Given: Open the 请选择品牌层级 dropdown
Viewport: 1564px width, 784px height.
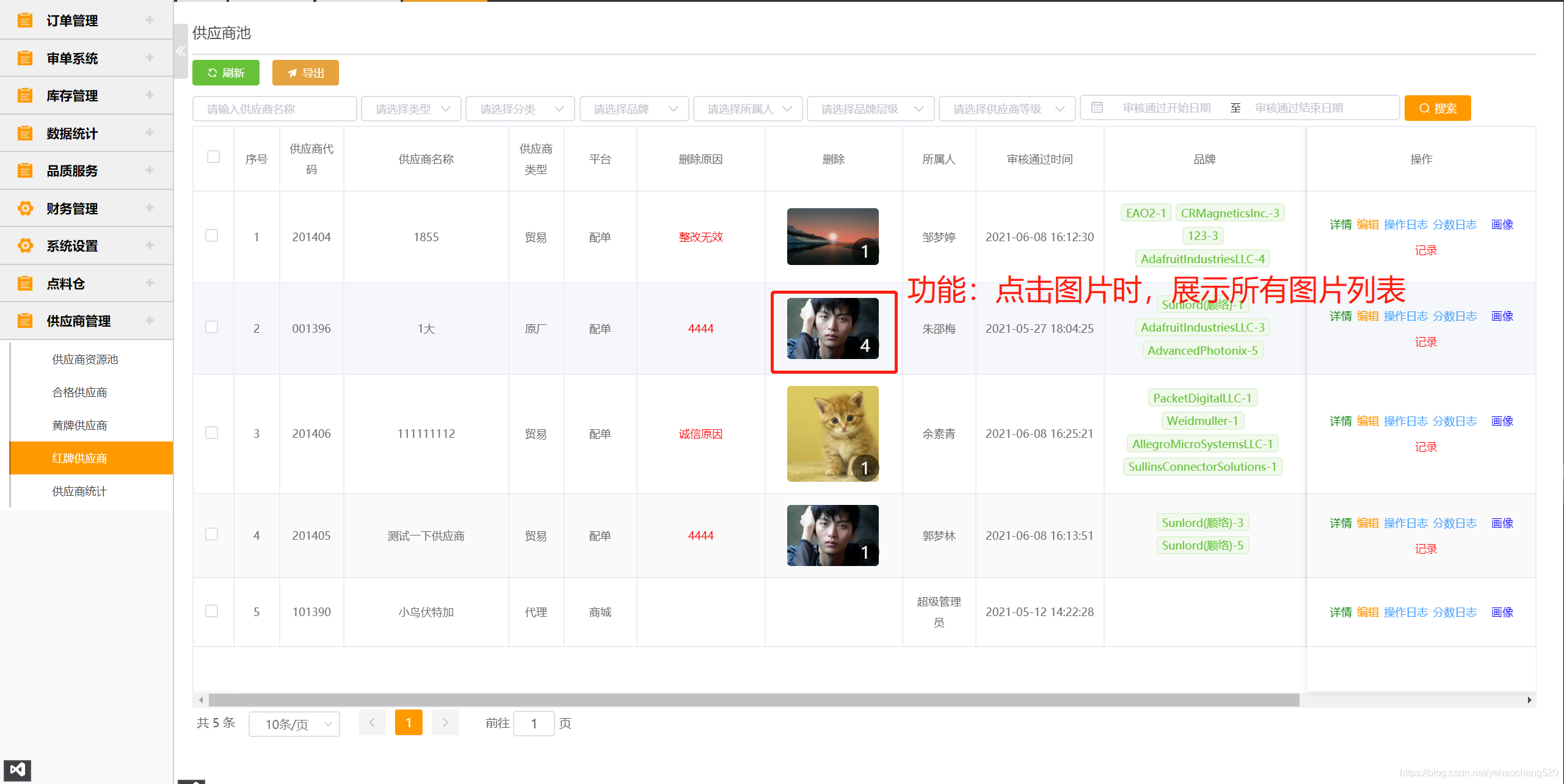Looking at the screenshot, I should click(x=870, y=109).
